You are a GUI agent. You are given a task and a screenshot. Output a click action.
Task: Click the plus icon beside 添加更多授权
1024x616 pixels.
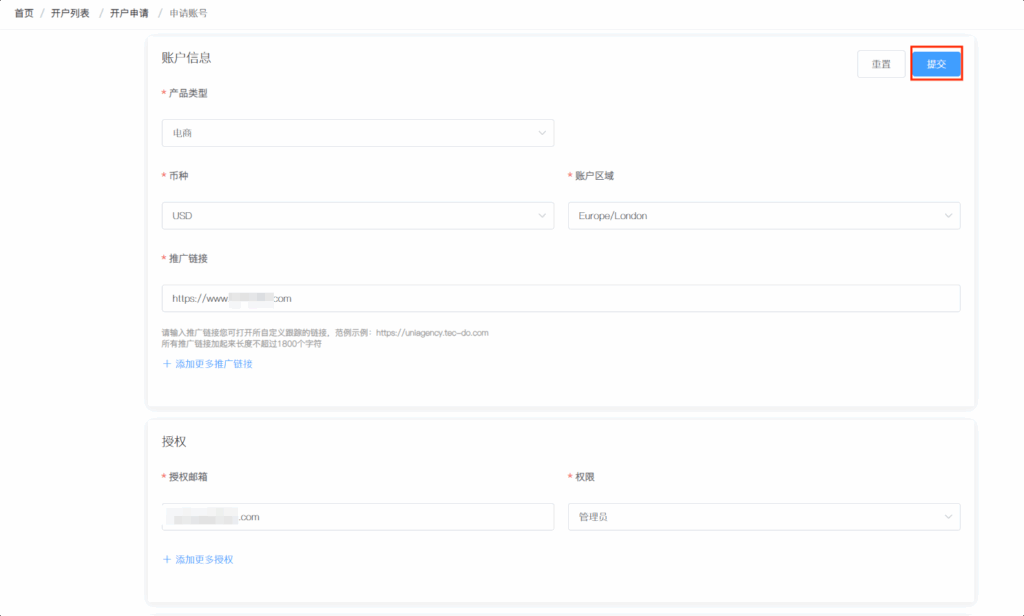167,560
